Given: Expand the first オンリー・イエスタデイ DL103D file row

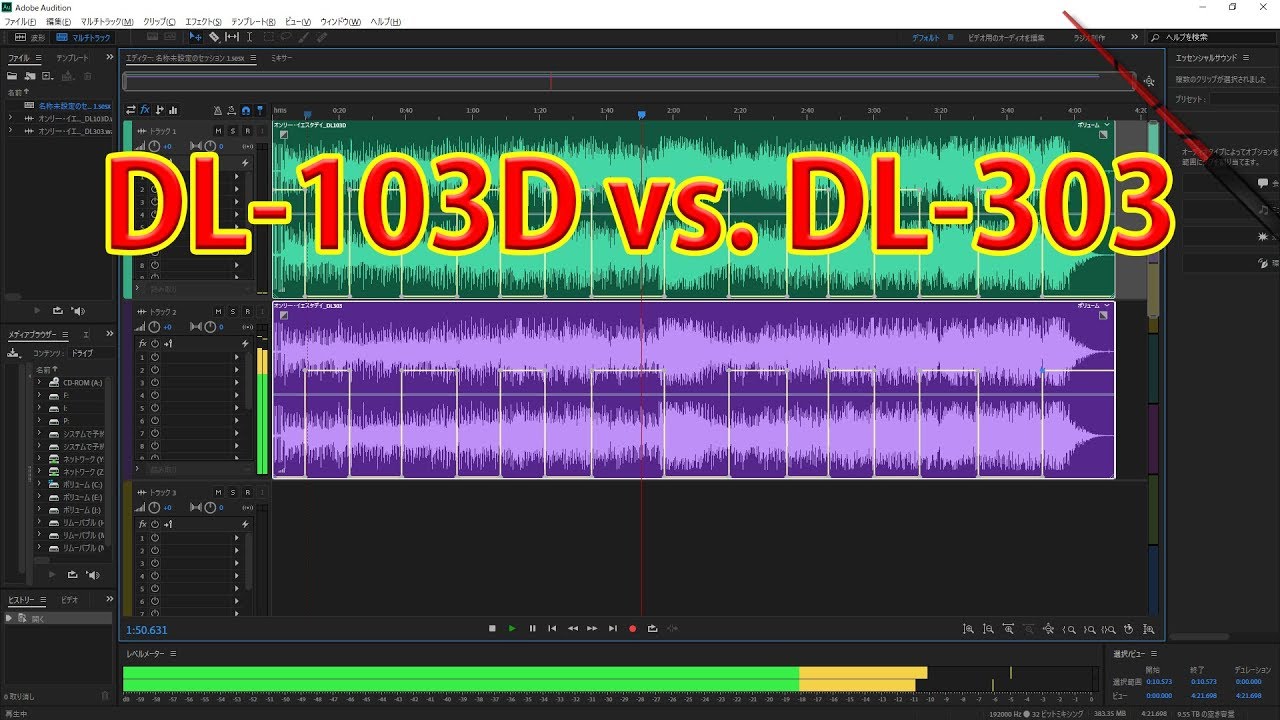Looking at the screenshot, I should [10, 118].
